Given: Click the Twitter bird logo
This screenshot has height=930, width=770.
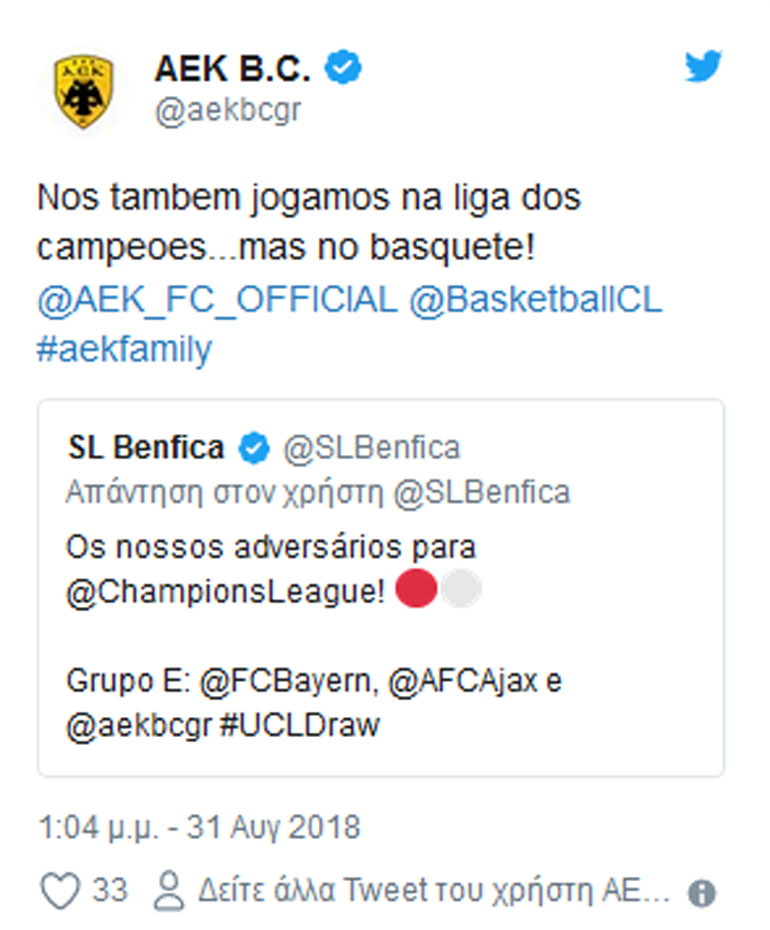Looking at the screenshot, I should tap(703, 68).
